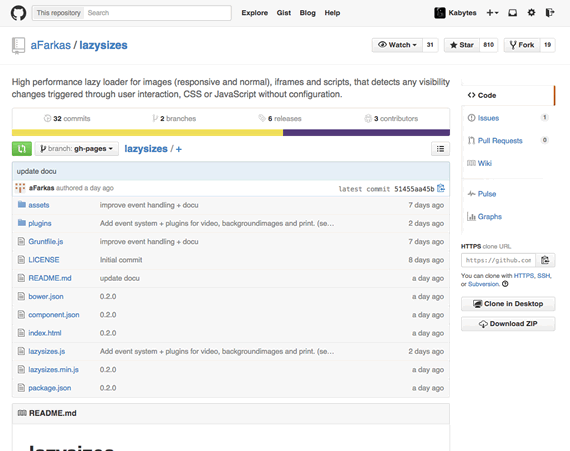Click the purple language bar segment
The image size is (570, 451).
coord(366,133)
